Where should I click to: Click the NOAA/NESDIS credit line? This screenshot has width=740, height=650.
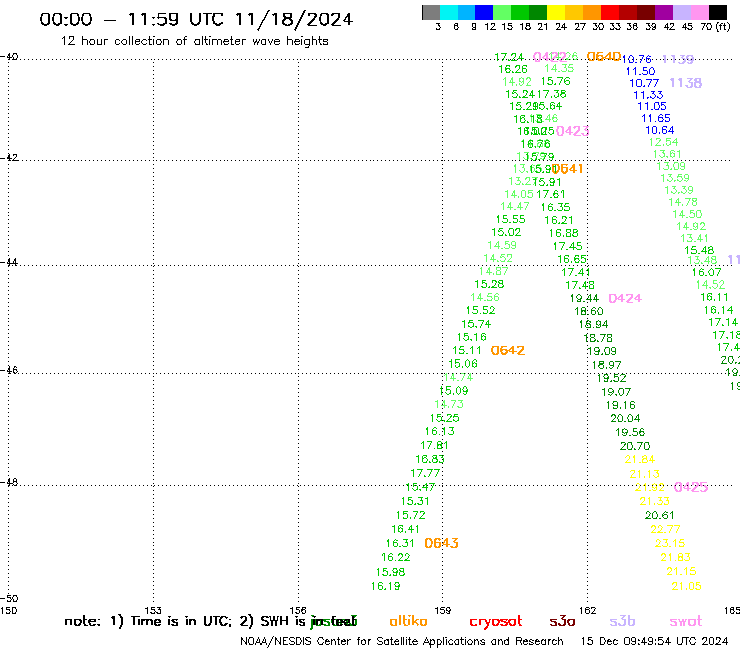coord(402,641)
